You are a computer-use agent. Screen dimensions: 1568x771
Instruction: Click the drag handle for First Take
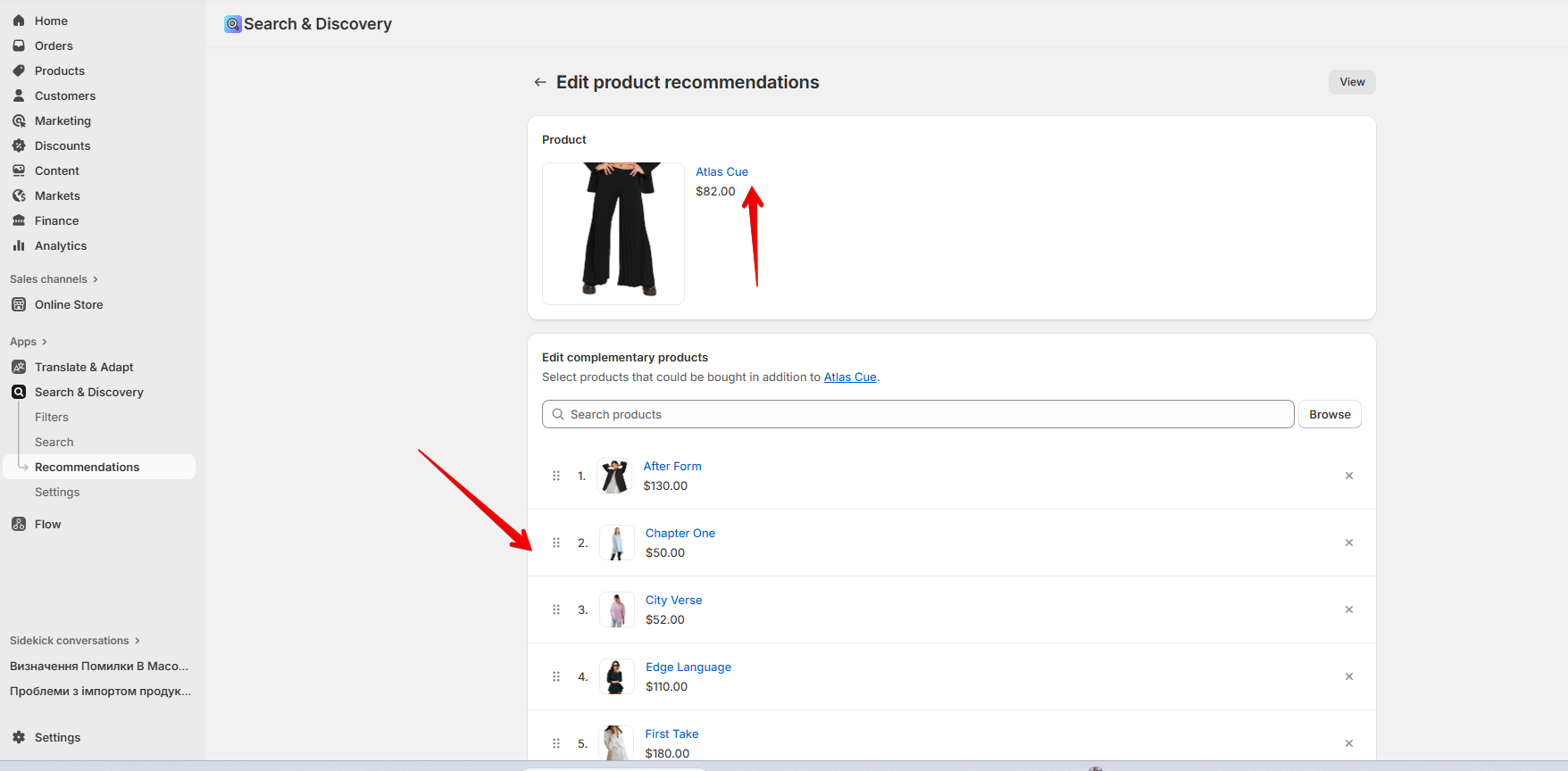click(x=556, y=743)
